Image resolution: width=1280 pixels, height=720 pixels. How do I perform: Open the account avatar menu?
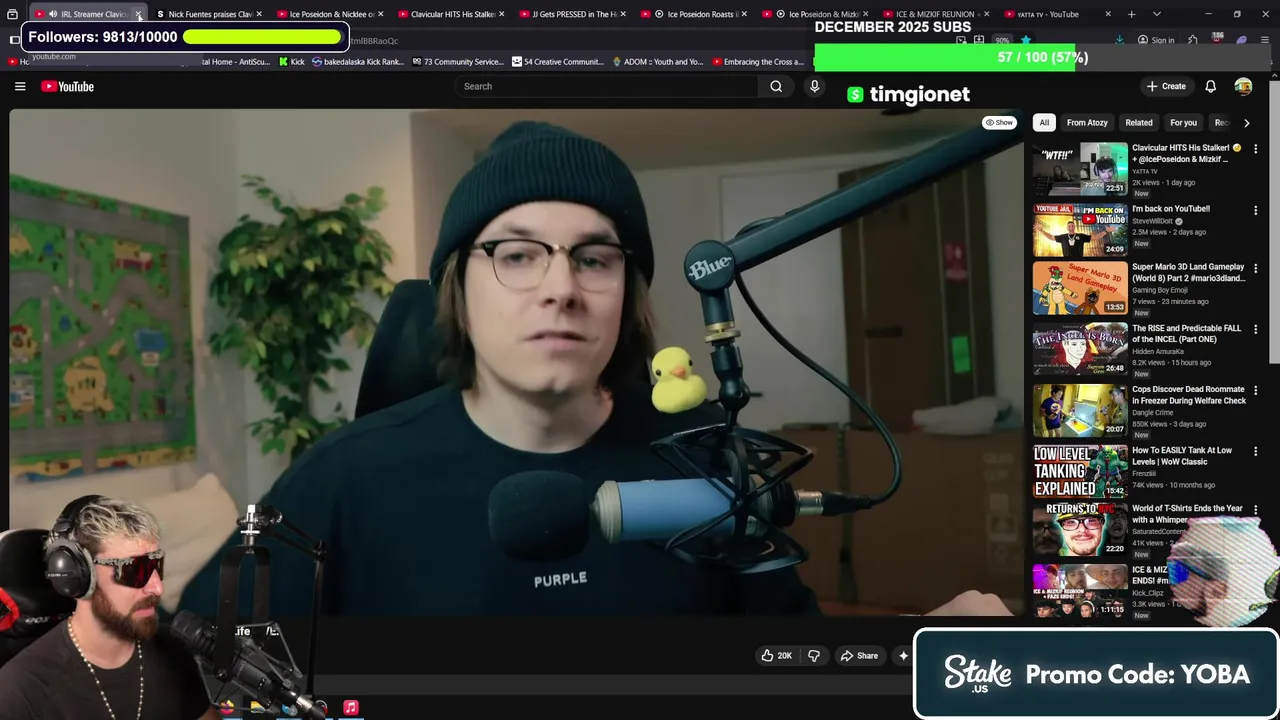point(1243,87)
